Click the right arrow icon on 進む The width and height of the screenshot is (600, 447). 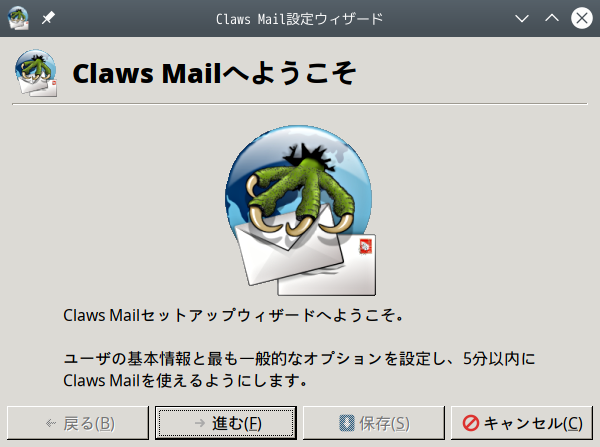[200, 423]
